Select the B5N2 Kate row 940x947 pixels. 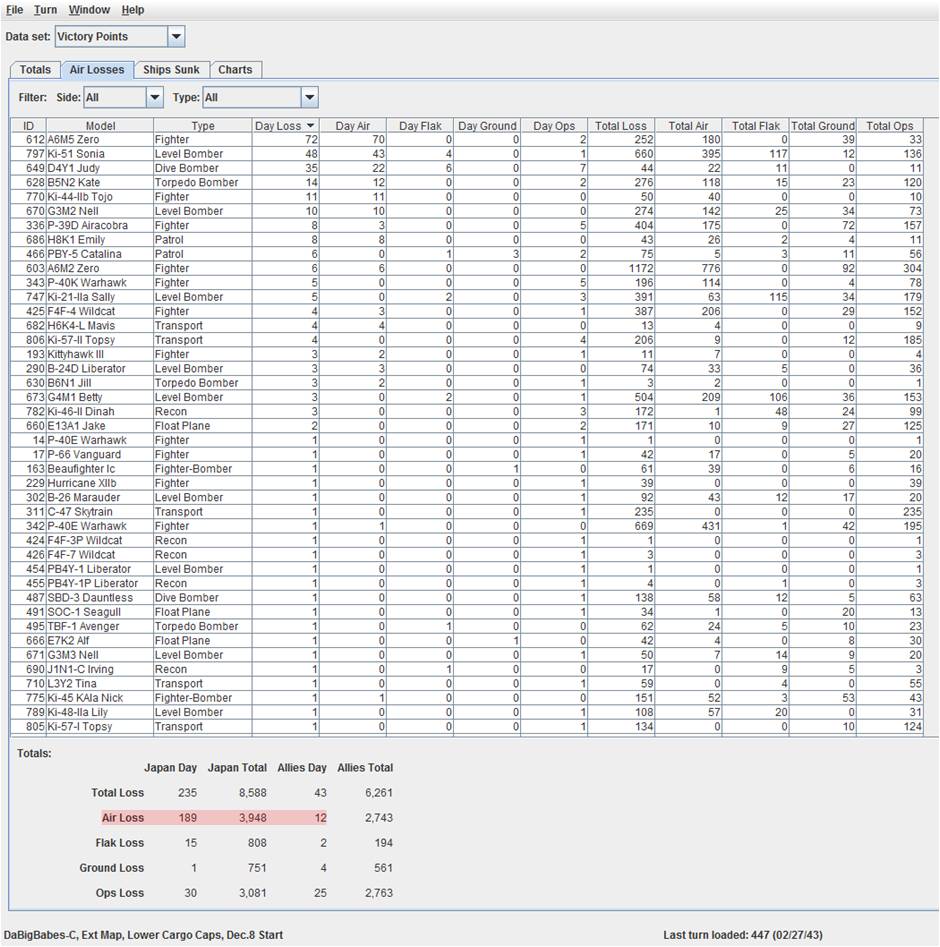click(x=467, y=182)
